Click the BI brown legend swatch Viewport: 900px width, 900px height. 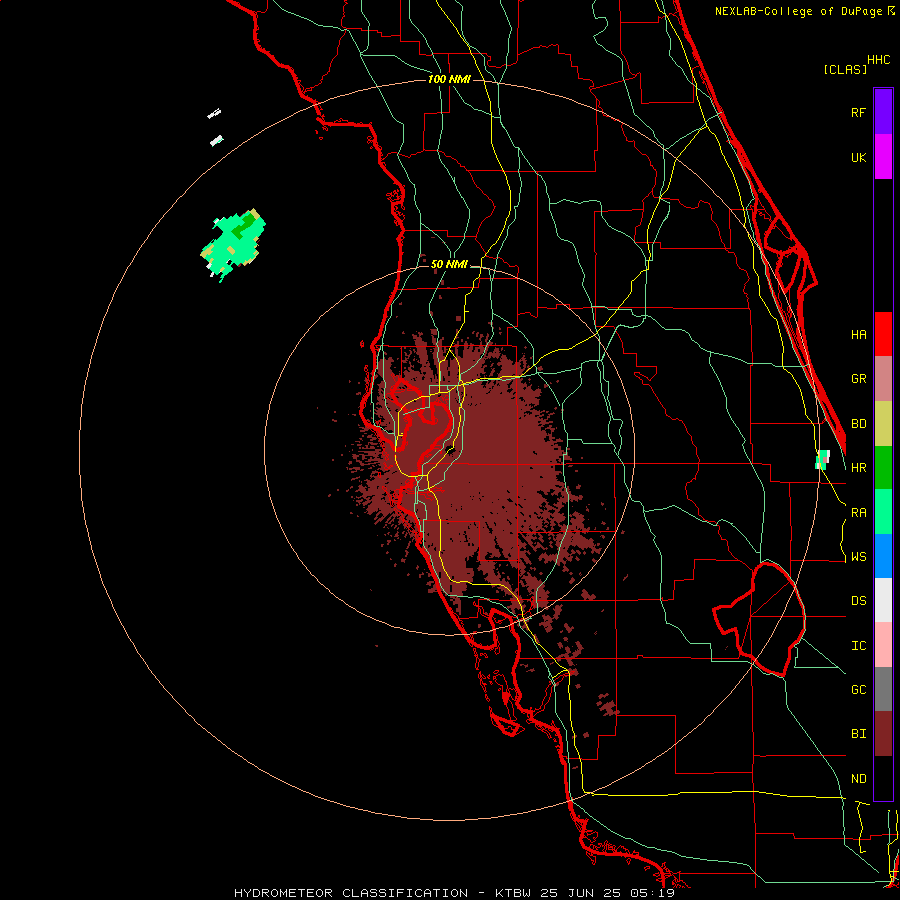tap(883, 734)
